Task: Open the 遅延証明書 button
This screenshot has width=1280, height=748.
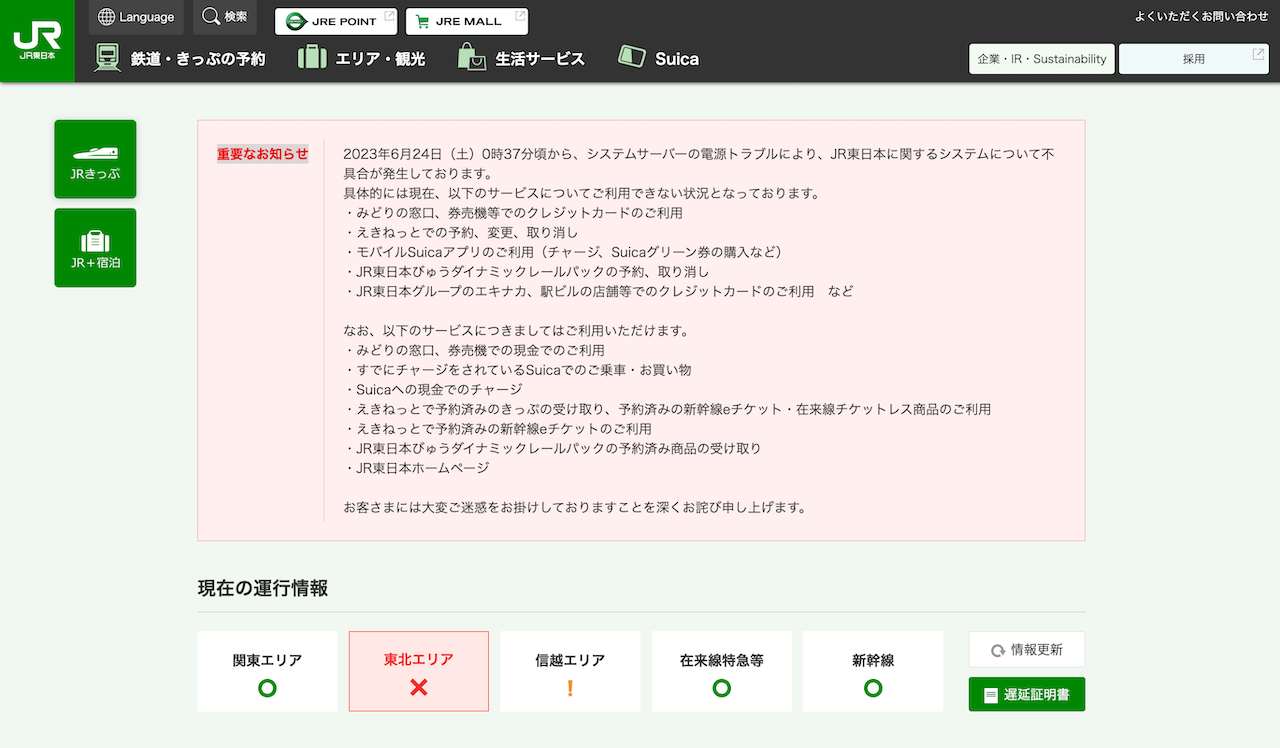Action: (1027, 695)
